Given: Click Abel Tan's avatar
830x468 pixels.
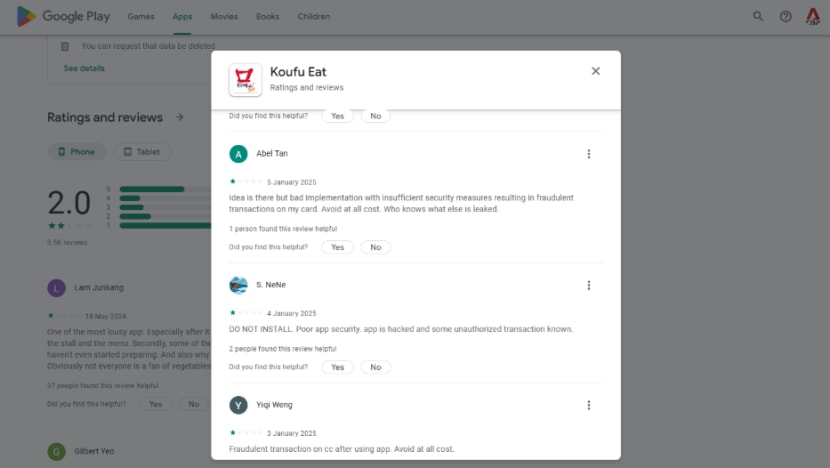Looking at the screenshot, I should (x=238, y=154).
